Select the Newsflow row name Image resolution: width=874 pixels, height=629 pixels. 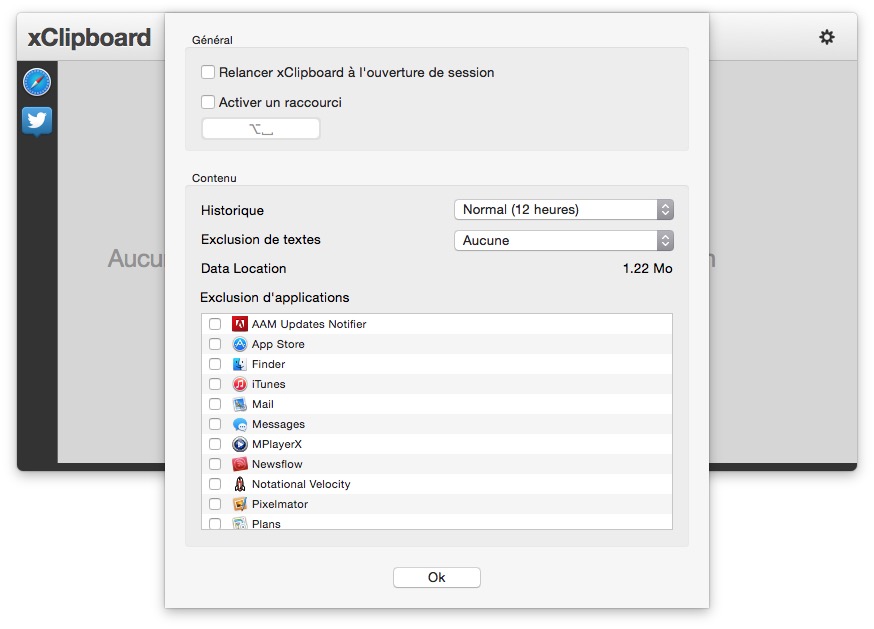pos(277,464)
